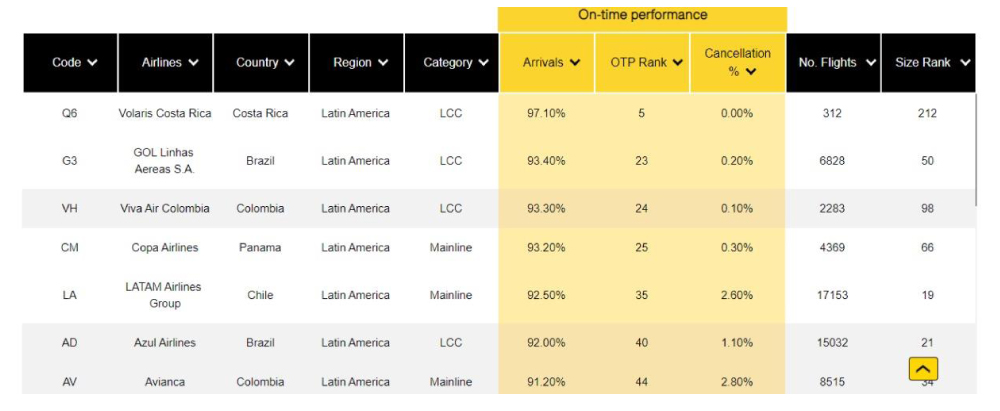Open the OTP Rank header dropdown
Viewport: 1000px width, 411px height.
click(678, 63)
